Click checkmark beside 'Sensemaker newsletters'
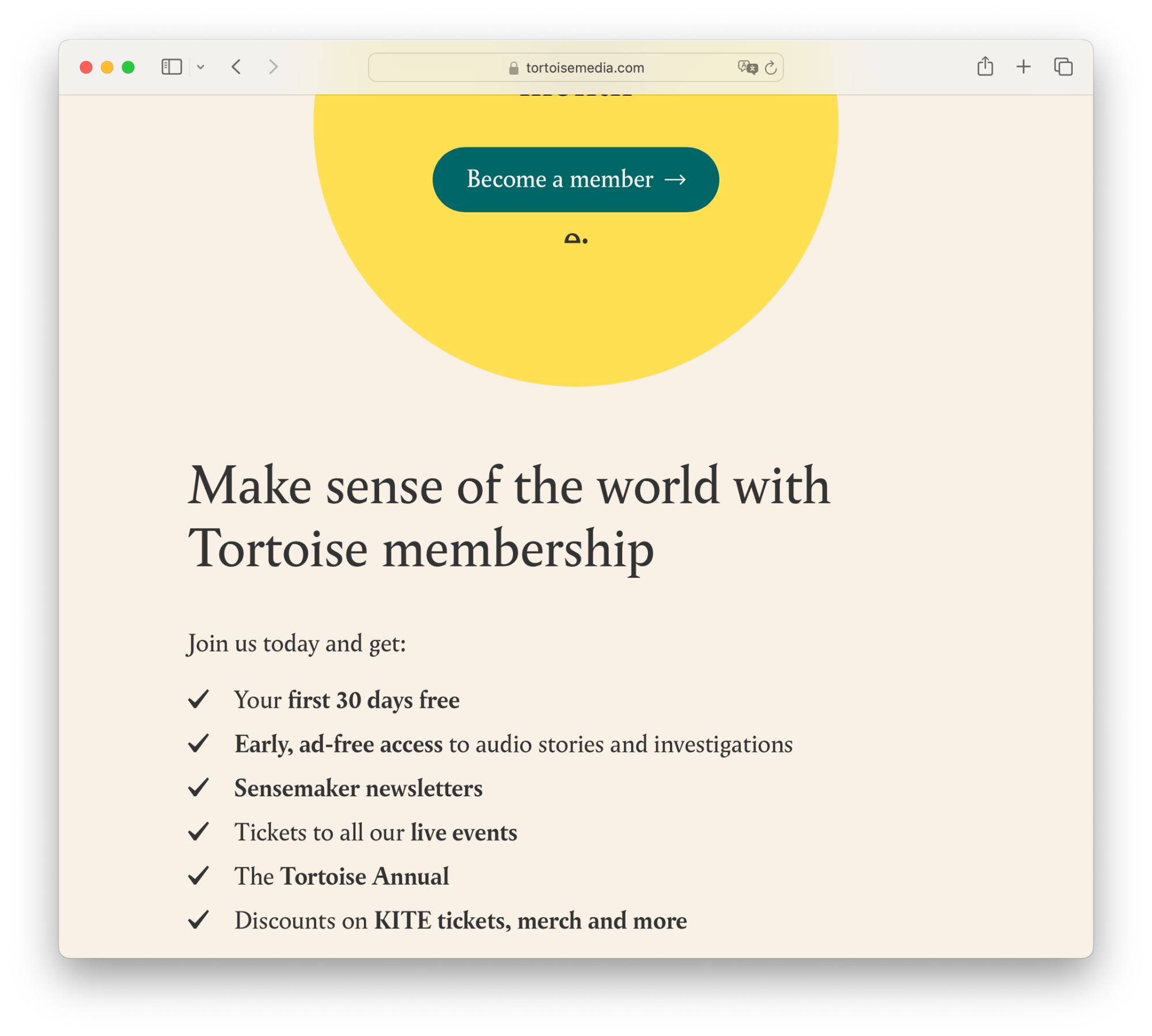This screenshot has width=1152, height=1036. pyautogui.click(x=199, y=788)
